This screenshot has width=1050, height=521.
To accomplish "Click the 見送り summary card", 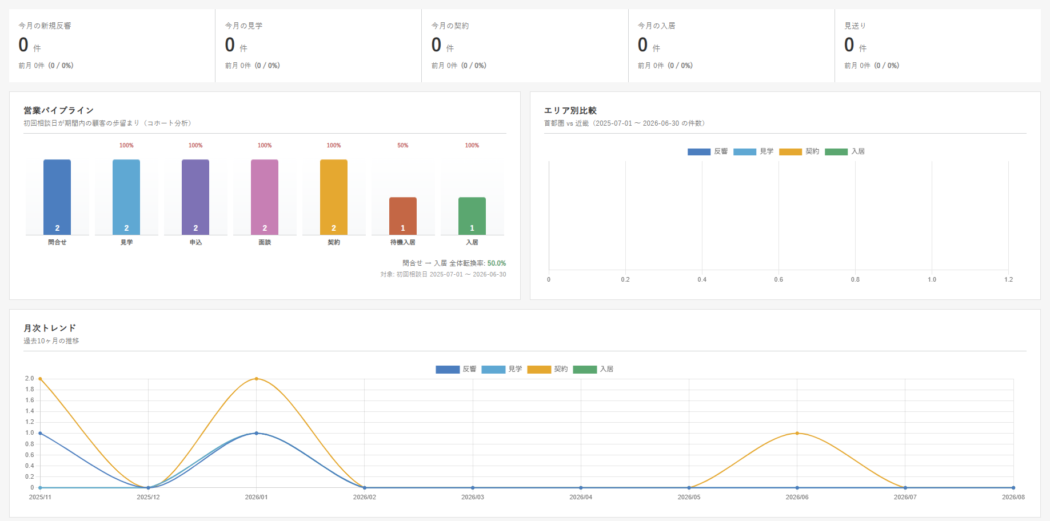I will [938, 46].
